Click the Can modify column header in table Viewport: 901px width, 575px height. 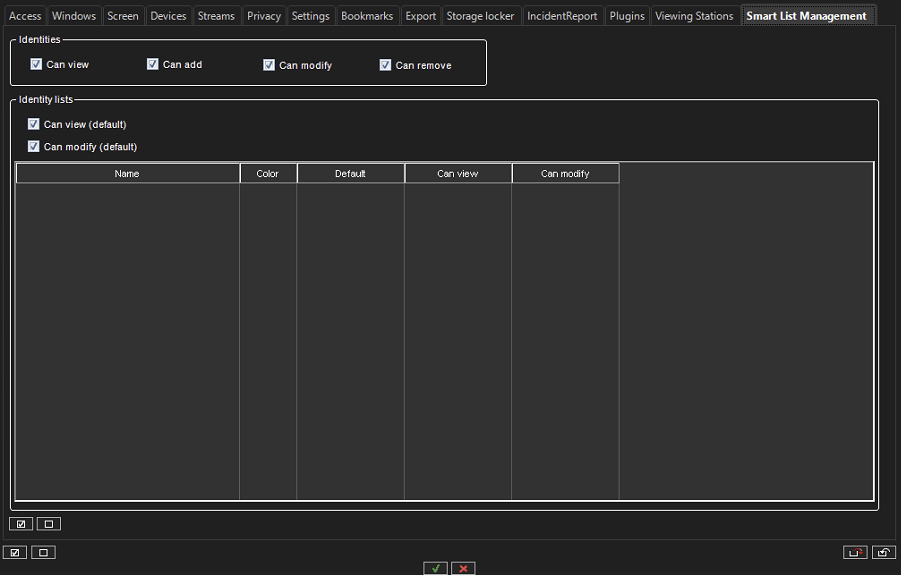tap(565, 173)
